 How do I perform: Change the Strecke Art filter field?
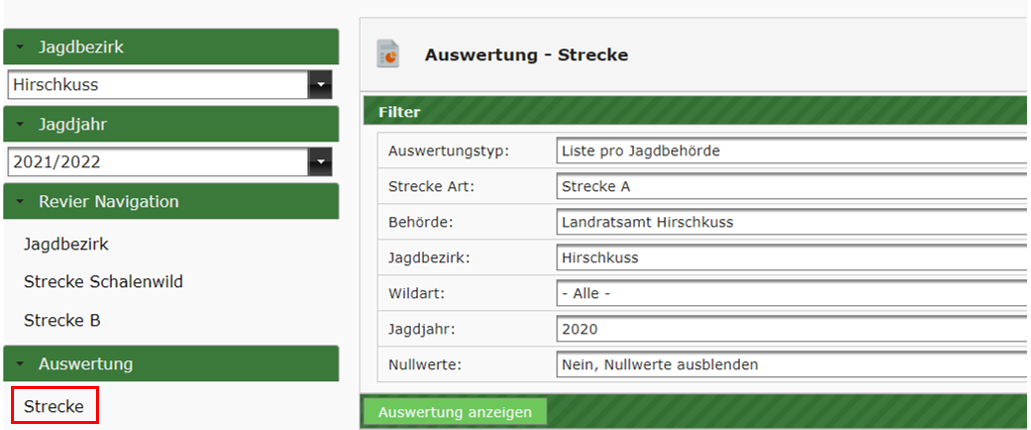[791, 187]
